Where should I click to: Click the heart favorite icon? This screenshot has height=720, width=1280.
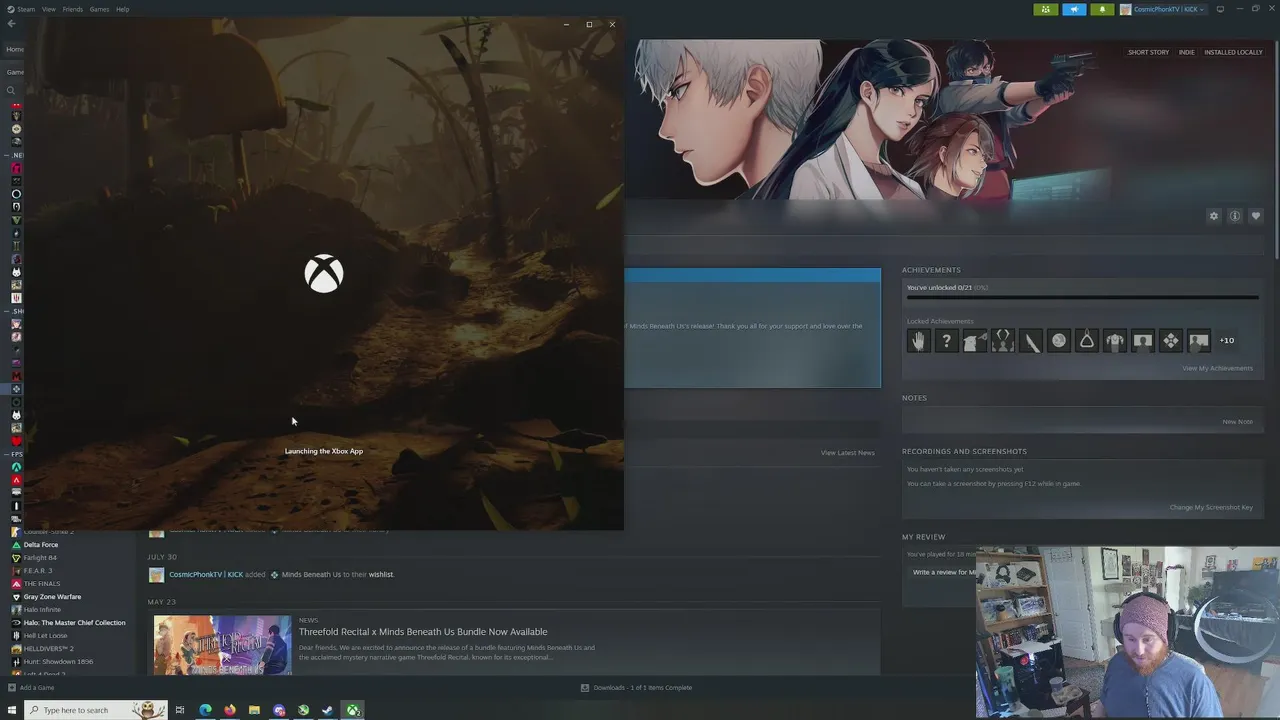coord(1256,216)
